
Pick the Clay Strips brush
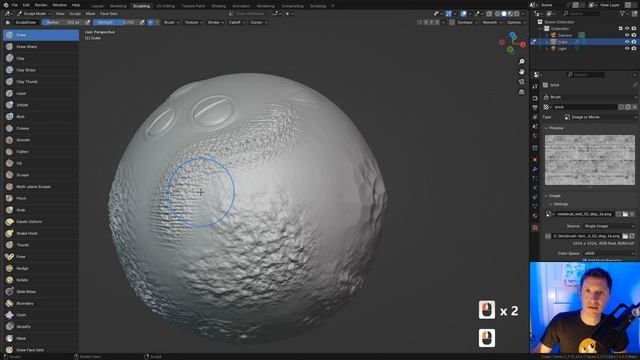point(41,70)
